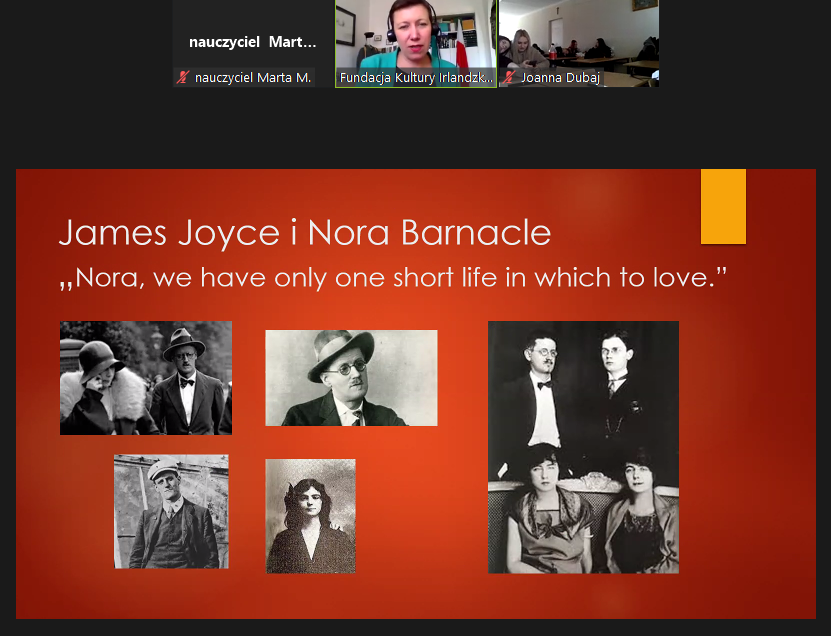The height and width of the screenshot is (636, 831).
Task: Click the nauczyciel Marta M. name label
Action: [x=253, y=78]
